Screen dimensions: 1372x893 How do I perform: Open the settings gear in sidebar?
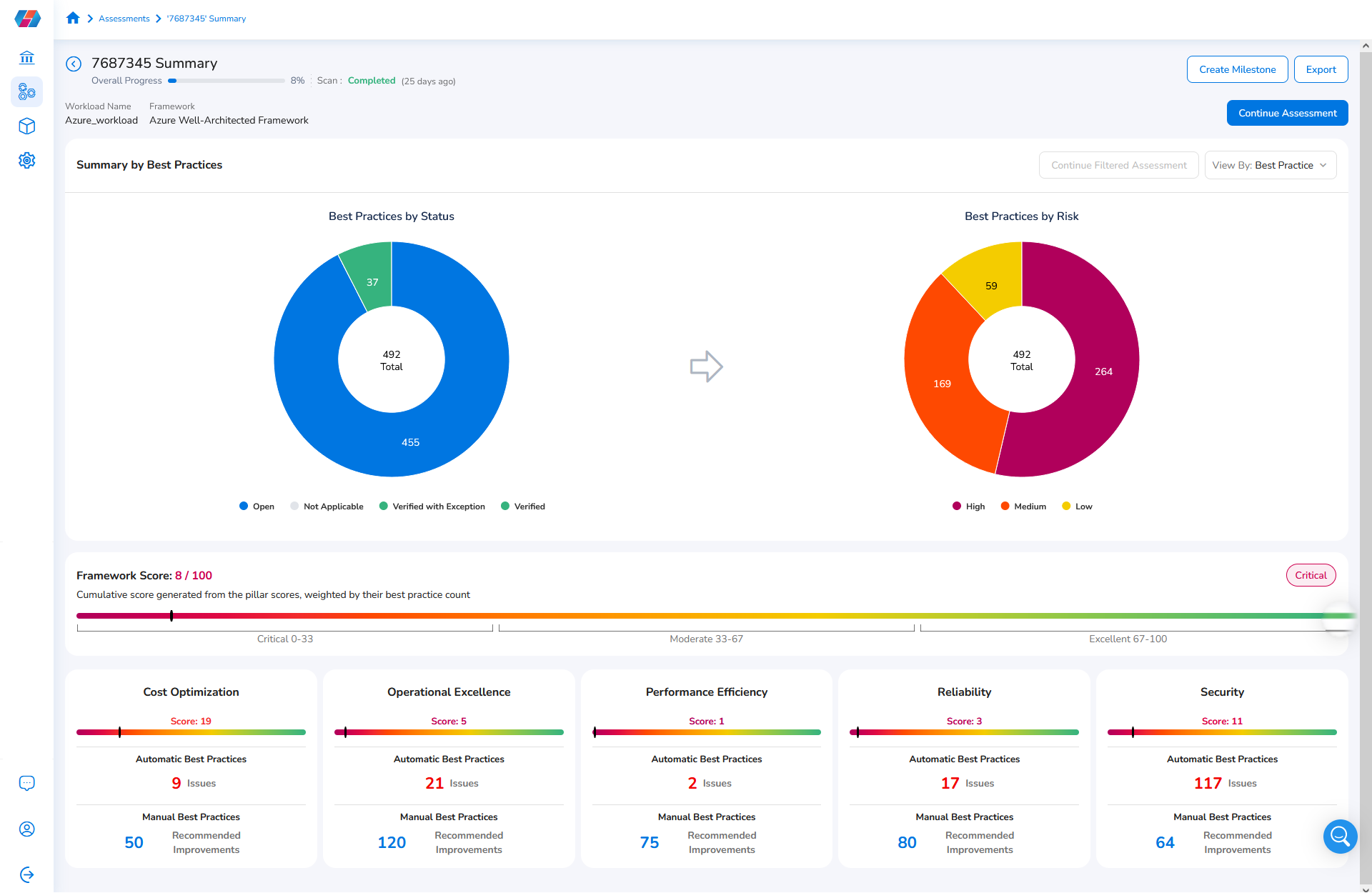click(27, 160)
